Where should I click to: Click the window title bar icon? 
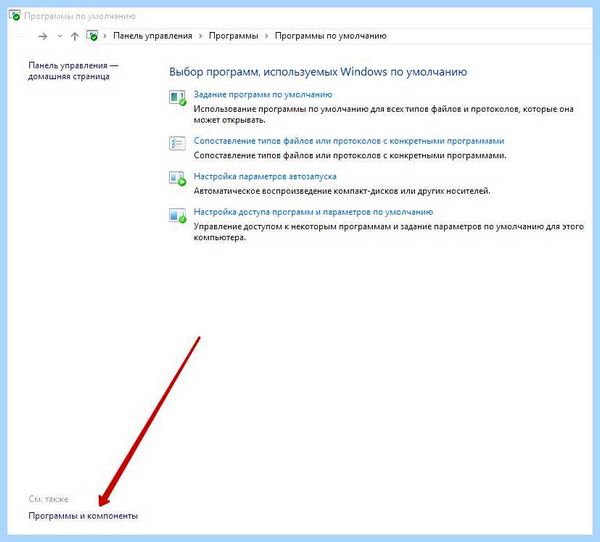point(15,16)
